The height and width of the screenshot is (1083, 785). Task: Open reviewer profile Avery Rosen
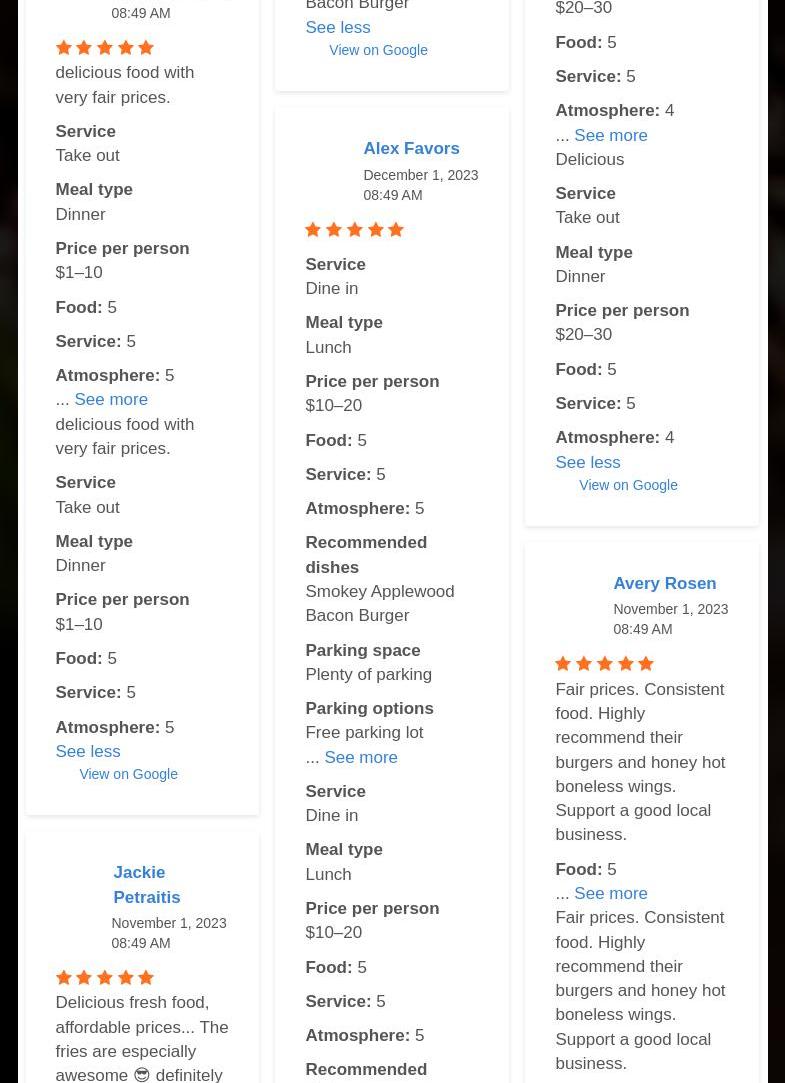point(665,584)
